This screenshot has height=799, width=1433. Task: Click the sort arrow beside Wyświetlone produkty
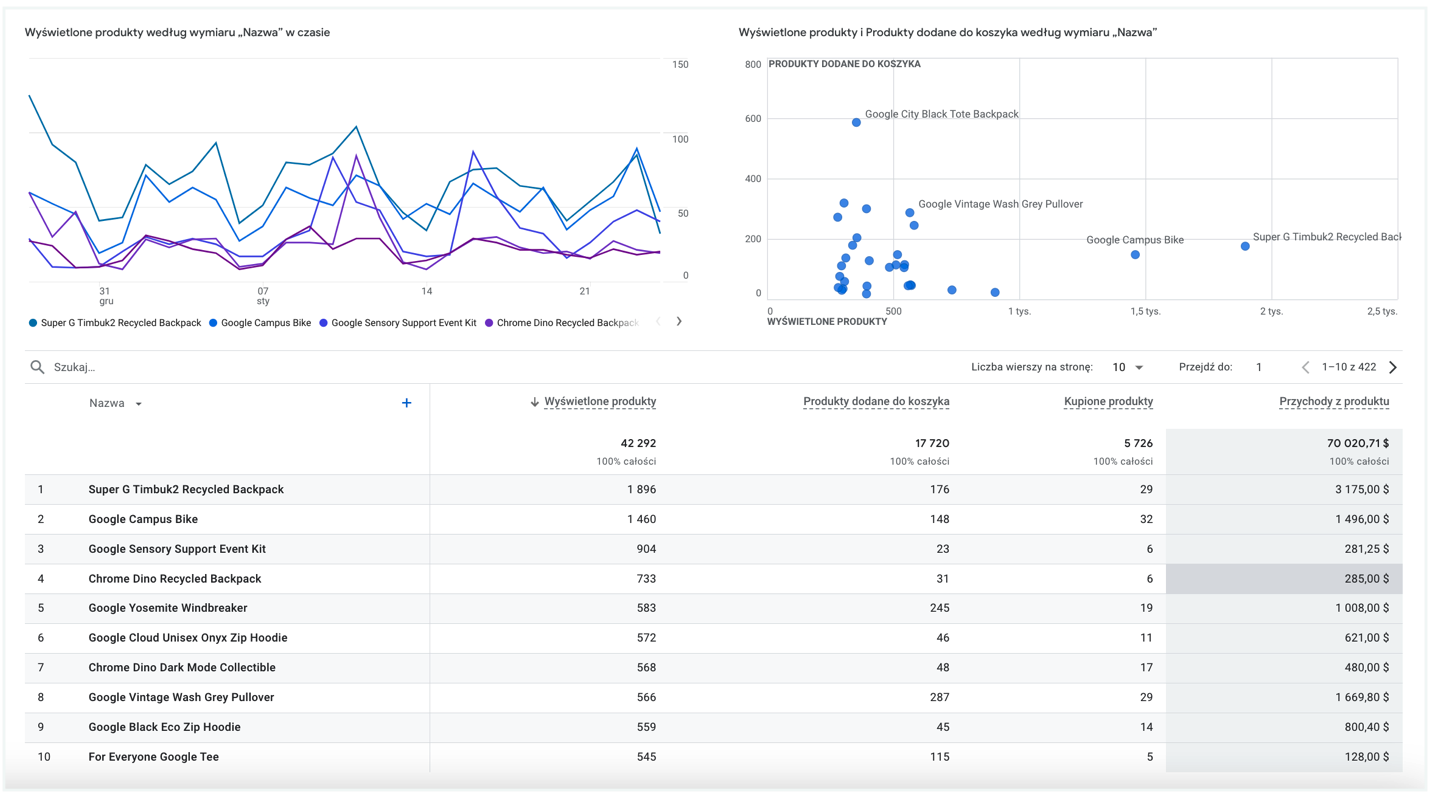tap(535, 402)
